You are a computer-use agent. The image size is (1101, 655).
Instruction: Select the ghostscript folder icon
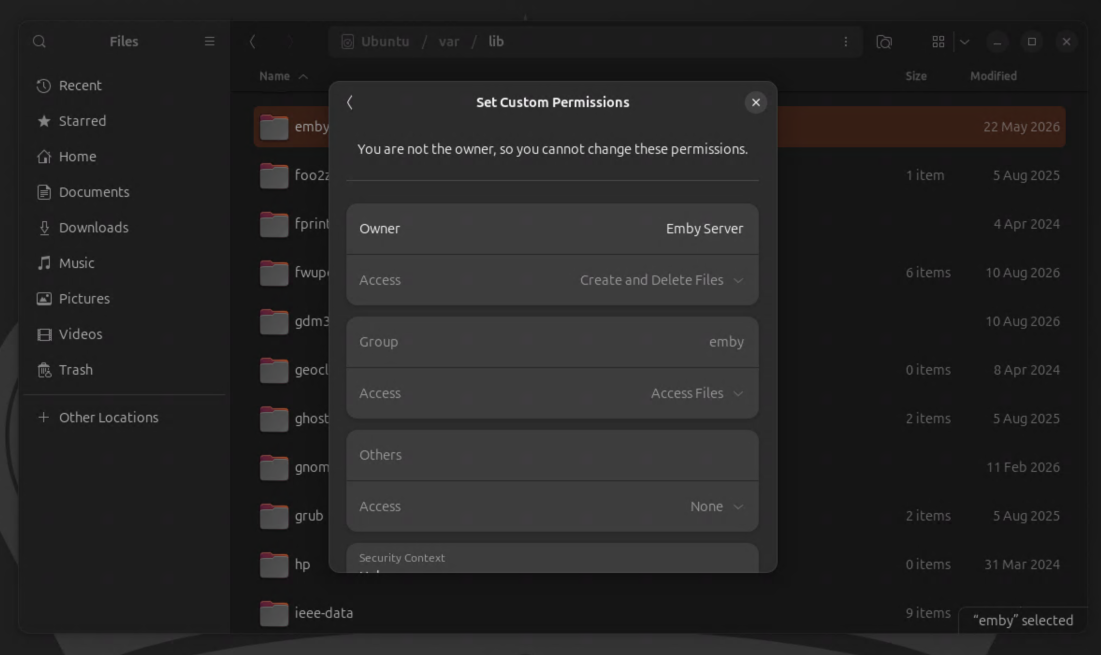(x=274, y=418)
